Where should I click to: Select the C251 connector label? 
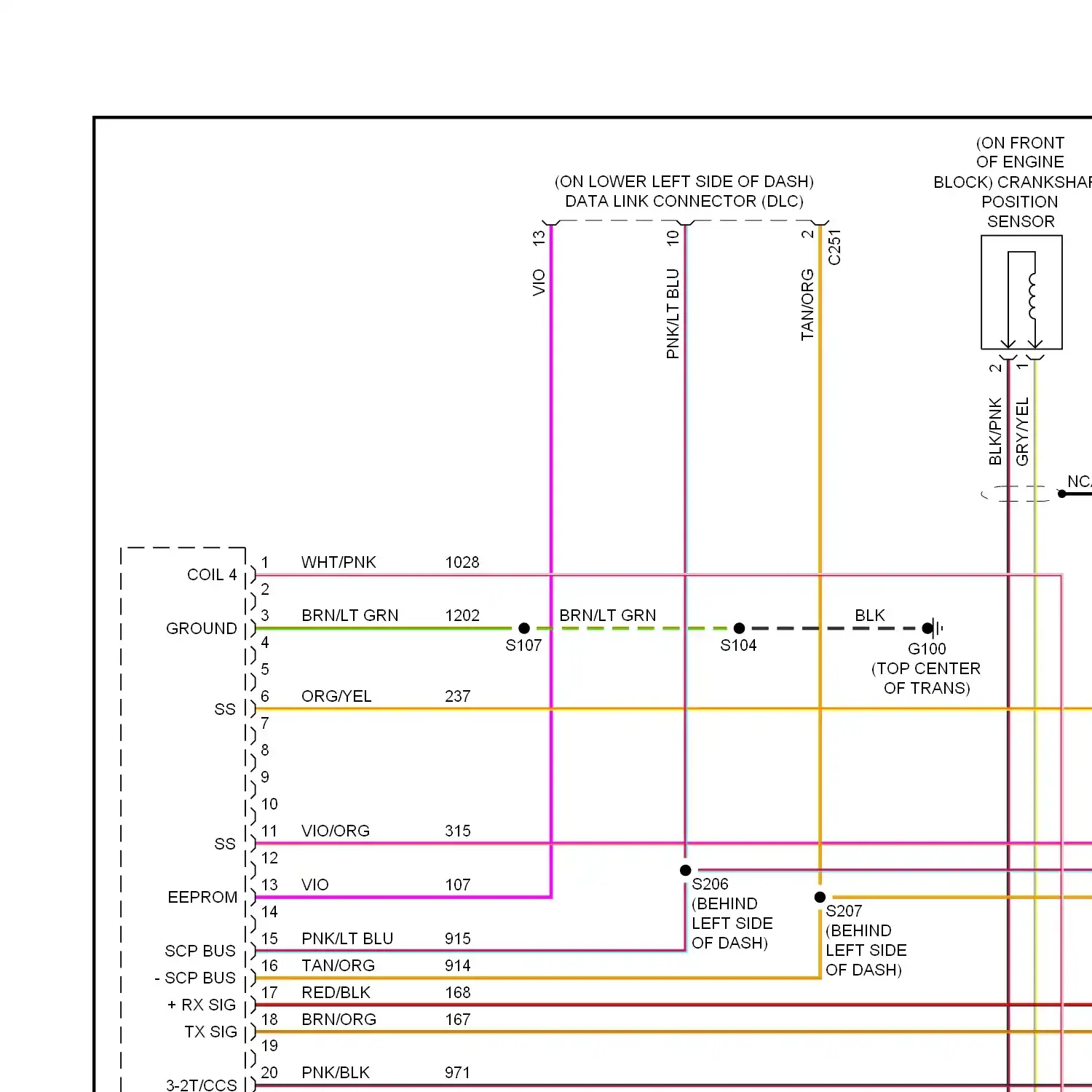click(834, 247)
